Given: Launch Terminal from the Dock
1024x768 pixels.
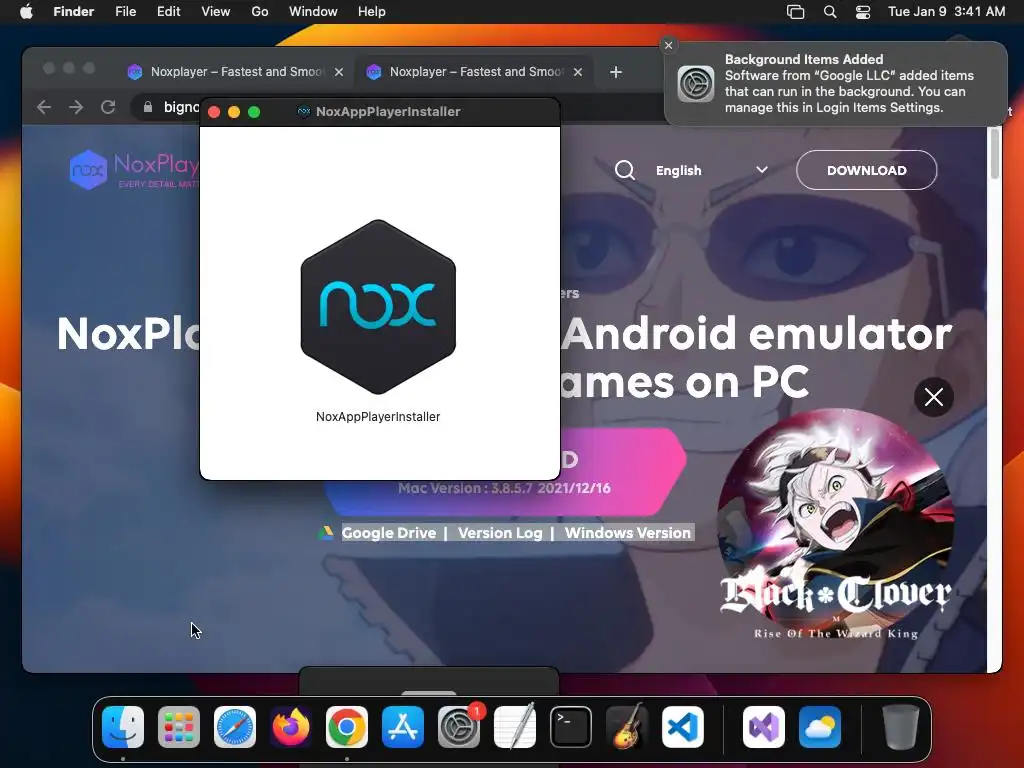Looking at the screenshot, I should [571, 727].
